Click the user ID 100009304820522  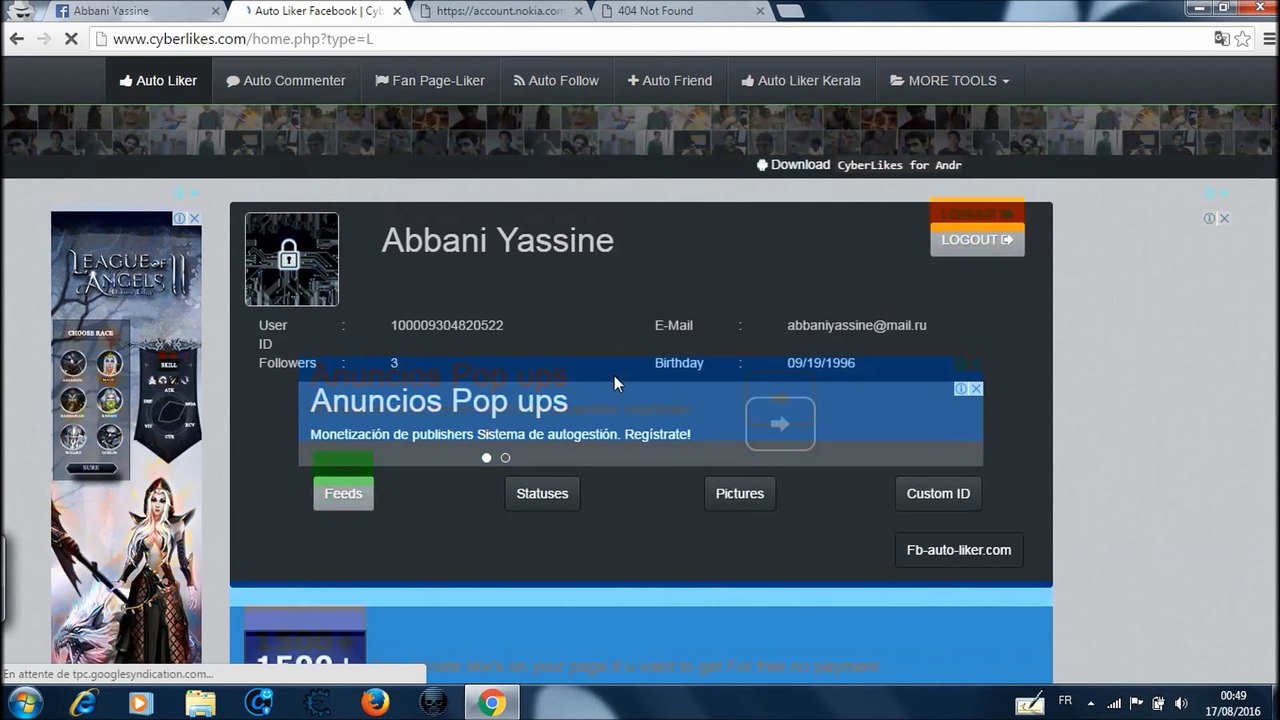(x=447, y=326)
